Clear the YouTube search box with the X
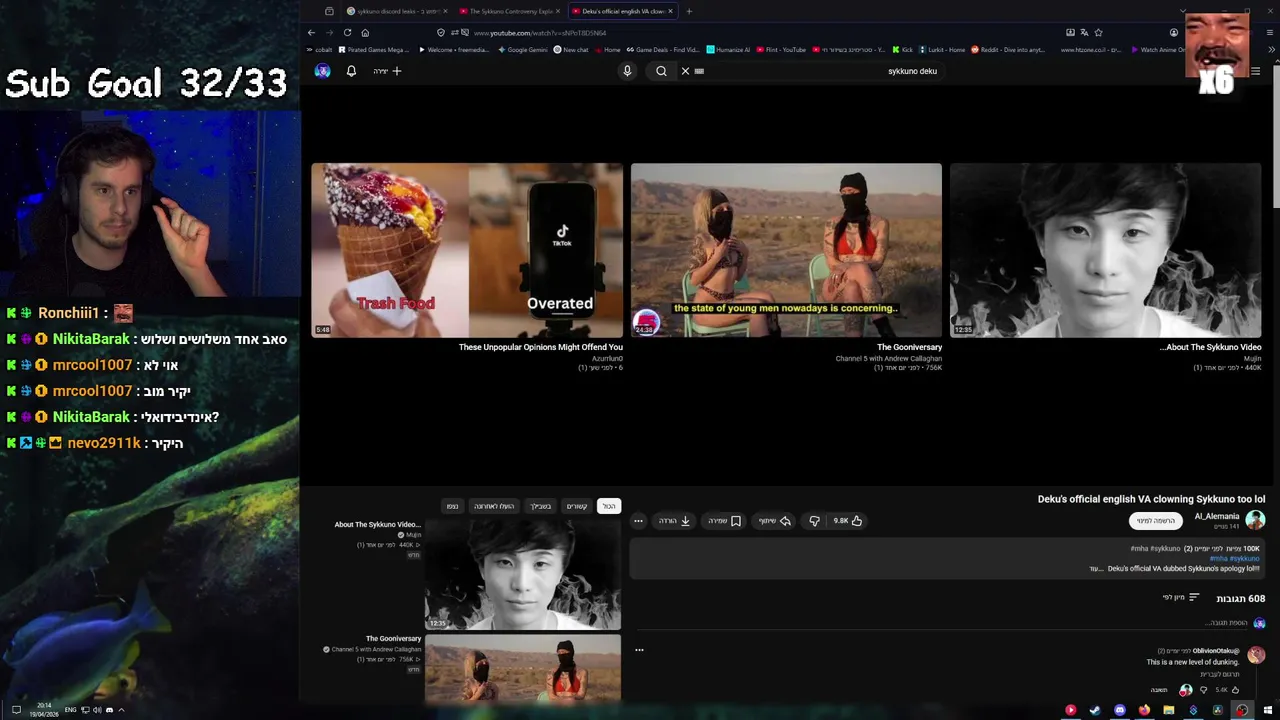1280x720 pixels. coord(685,71)
